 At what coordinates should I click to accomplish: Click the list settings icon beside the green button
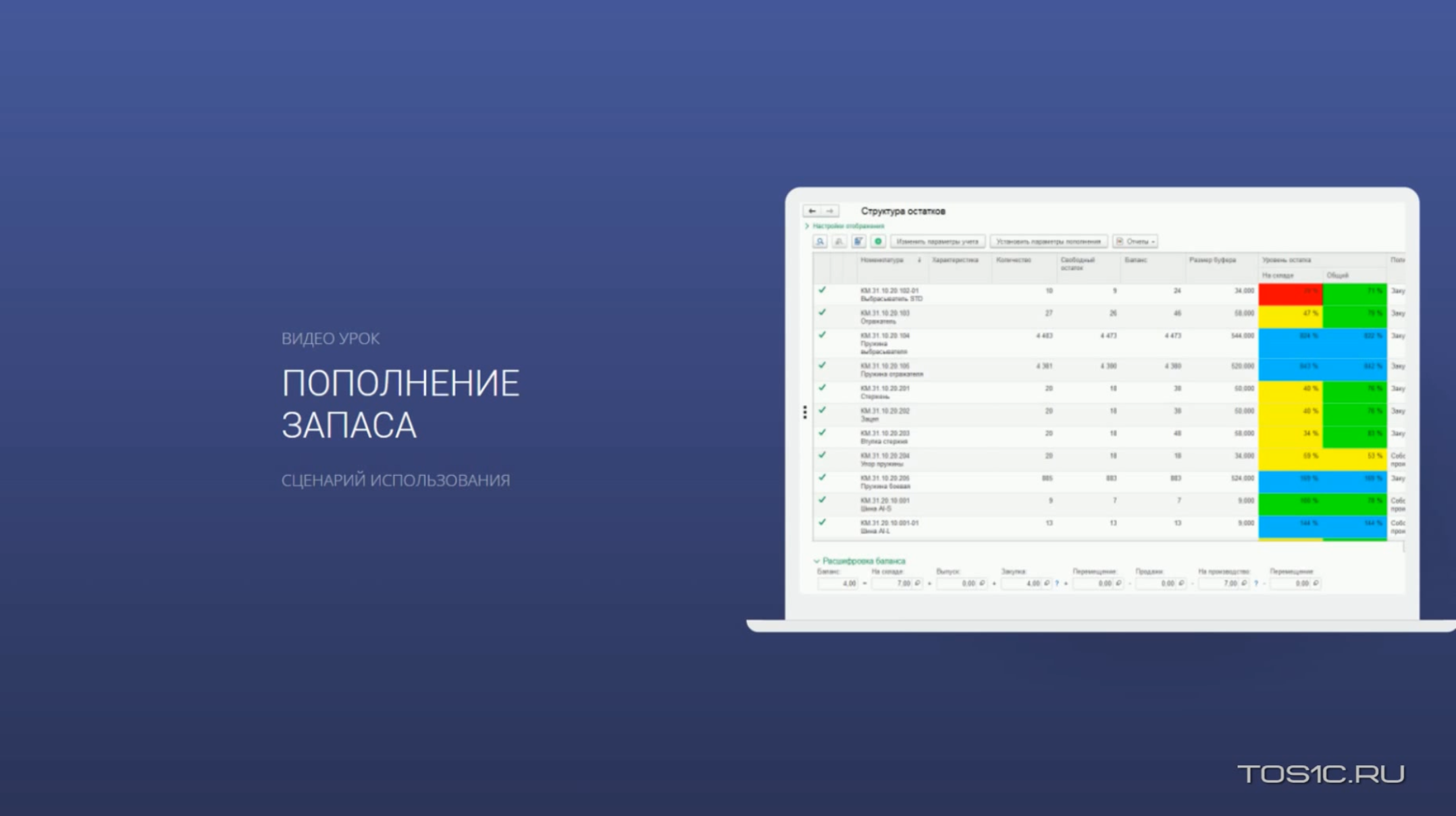click(858, 242)
